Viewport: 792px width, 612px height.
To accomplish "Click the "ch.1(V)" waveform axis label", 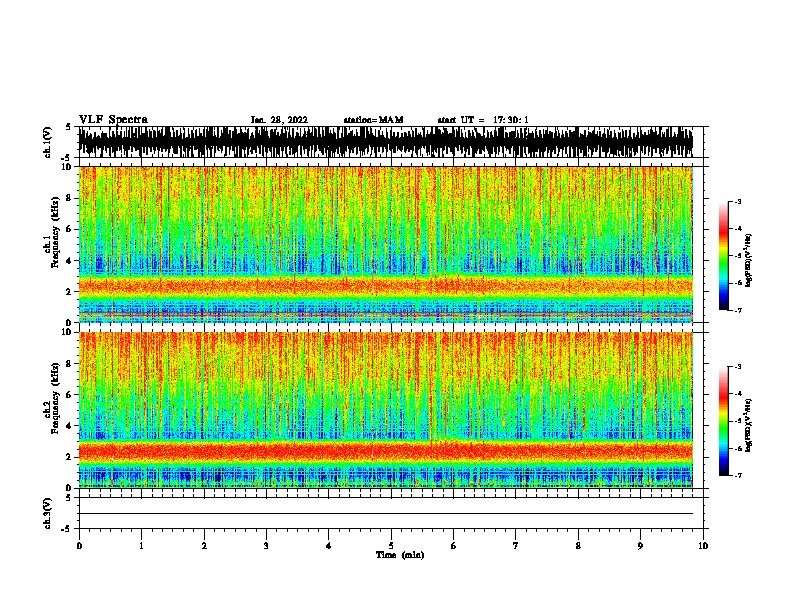I will pyautogui.click(x=47, y=142).
